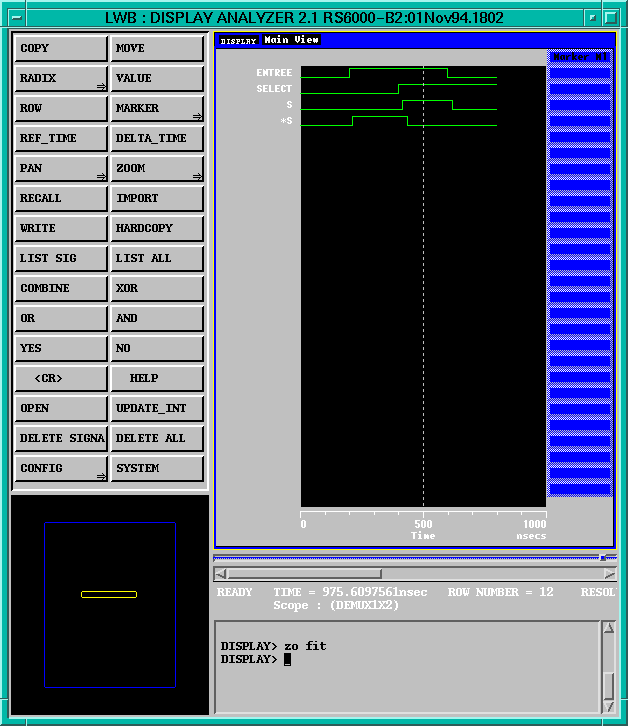
Task: Click the HELP button
Action: click(157, 379)
